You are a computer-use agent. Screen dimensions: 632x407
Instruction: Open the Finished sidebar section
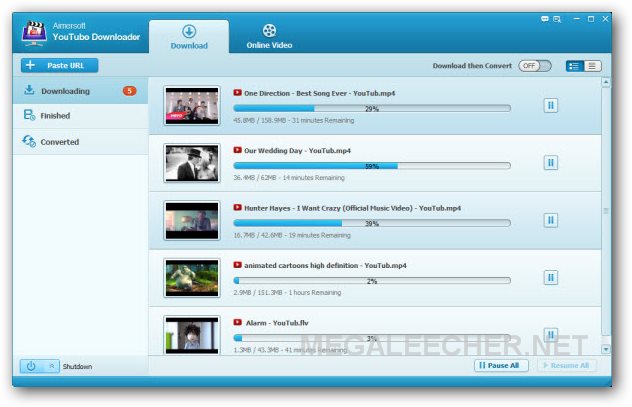[x=81, y=116]
